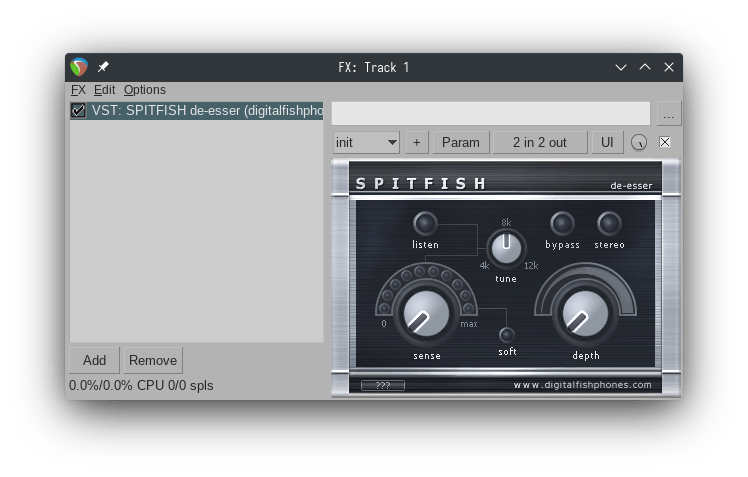Click the depth knob
The width and height of the screenshot is (748, 477).
(585, 314)
